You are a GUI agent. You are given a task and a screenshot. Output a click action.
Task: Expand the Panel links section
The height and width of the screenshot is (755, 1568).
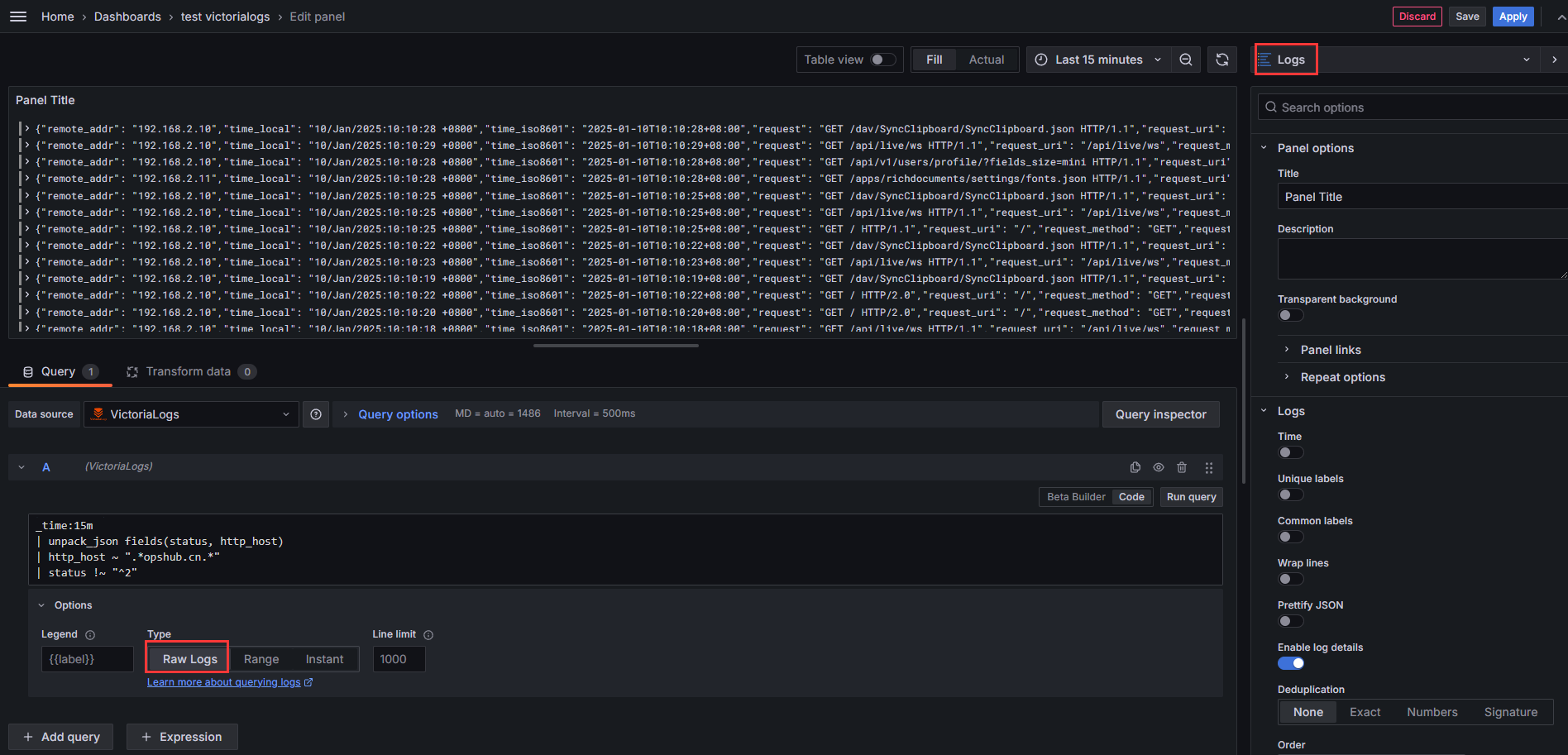point(1330,350)
